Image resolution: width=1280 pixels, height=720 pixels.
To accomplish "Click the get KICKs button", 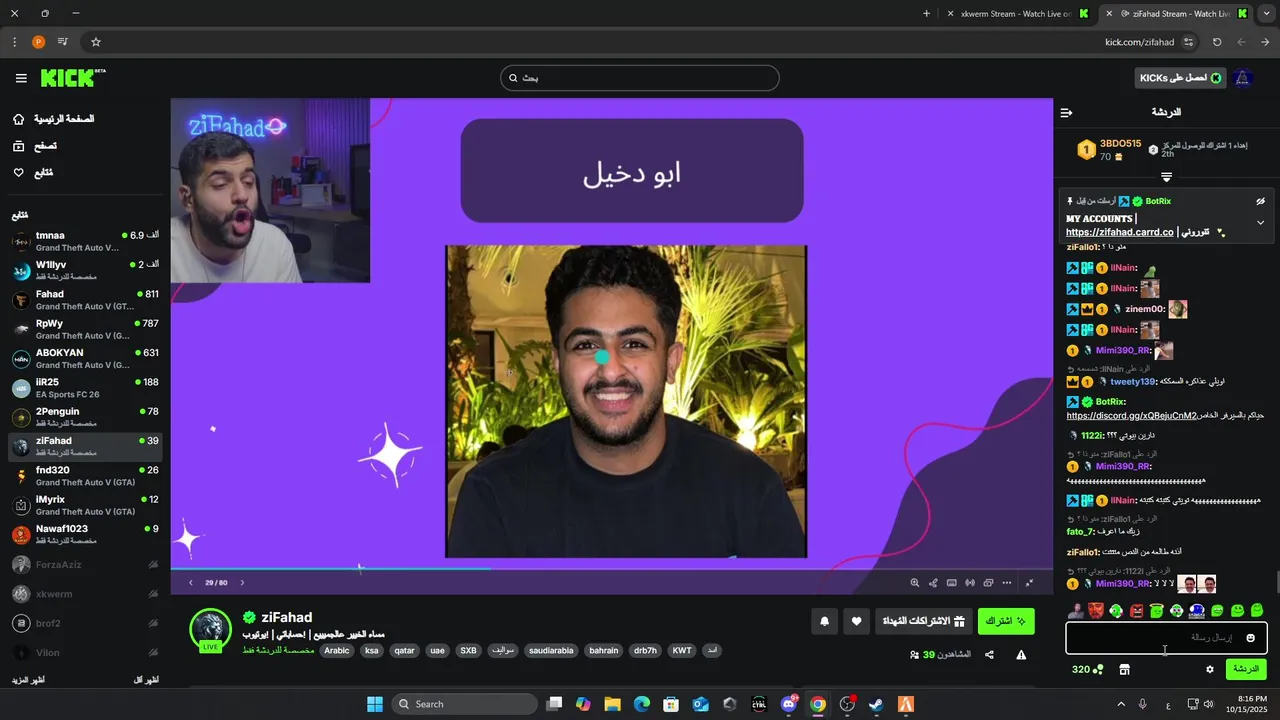I will click(x=1181, y=78).
